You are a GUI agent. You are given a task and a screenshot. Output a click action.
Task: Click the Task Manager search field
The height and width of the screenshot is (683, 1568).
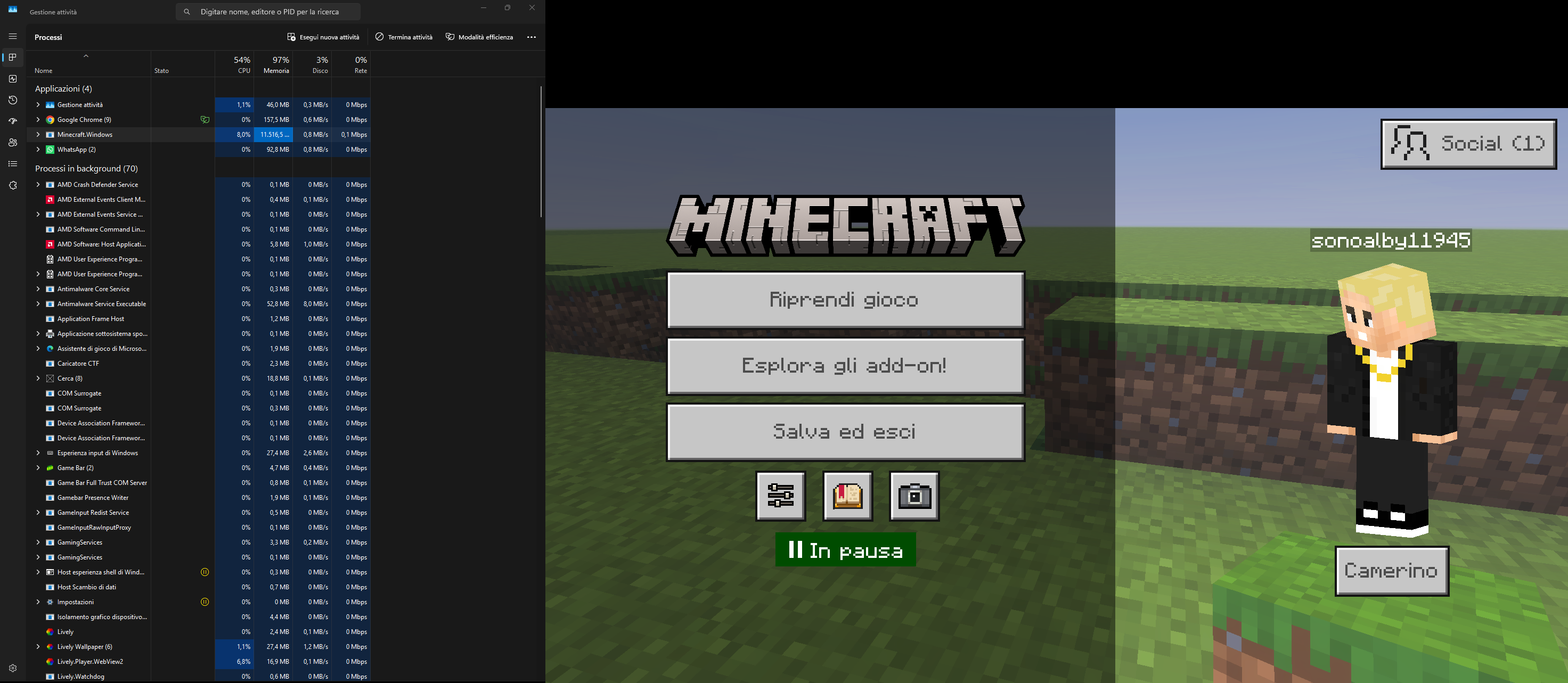269,12
